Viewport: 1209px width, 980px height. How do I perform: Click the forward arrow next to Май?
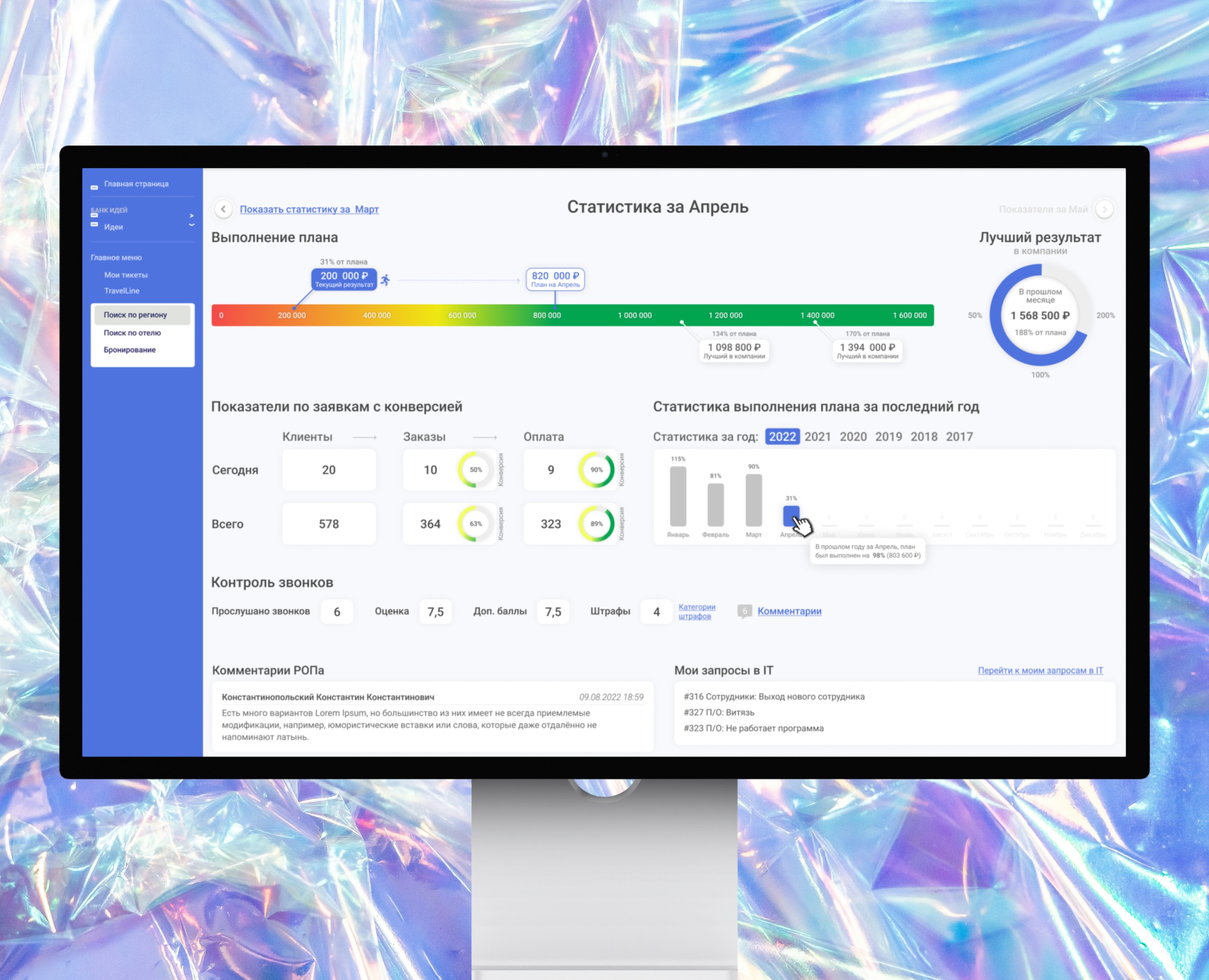tap(1104, 209)
